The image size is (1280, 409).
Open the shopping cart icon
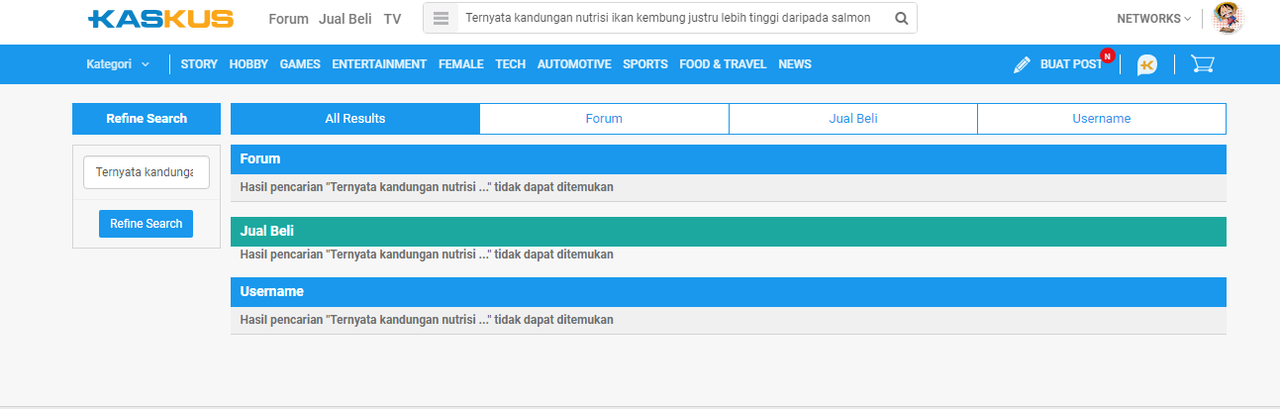(1202, 64)
